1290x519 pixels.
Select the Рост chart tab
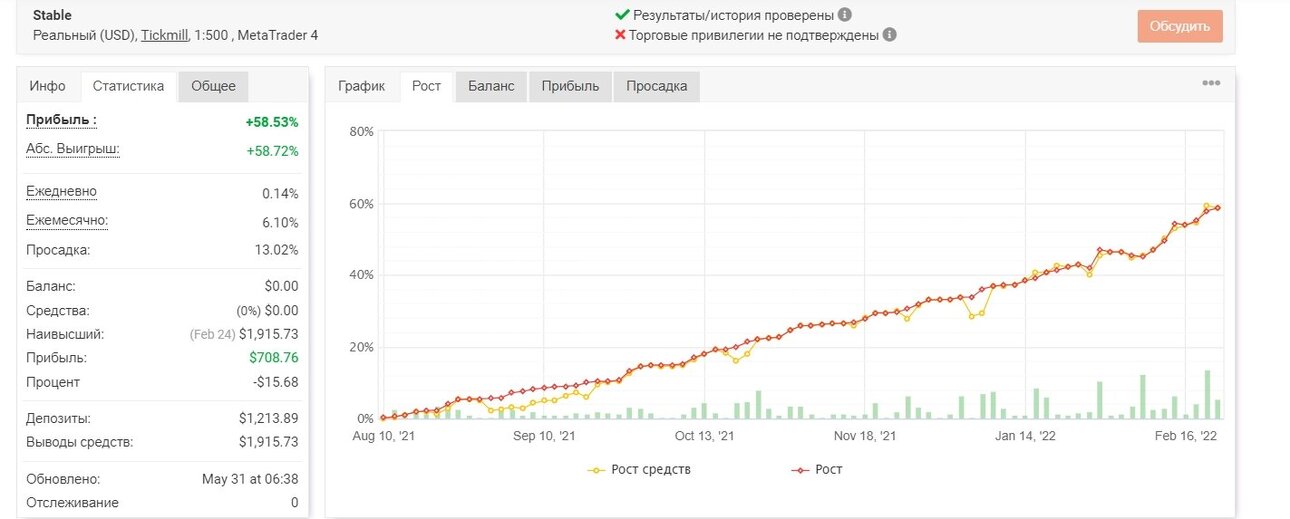[x=427, y=86]
